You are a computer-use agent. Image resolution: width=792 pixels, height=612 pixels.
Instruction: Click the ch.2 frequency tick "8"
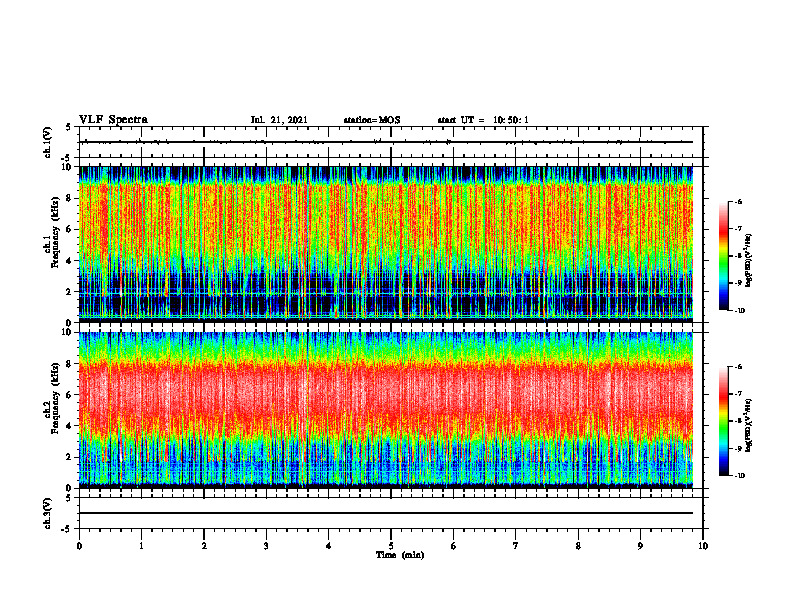tap(70, 364)
